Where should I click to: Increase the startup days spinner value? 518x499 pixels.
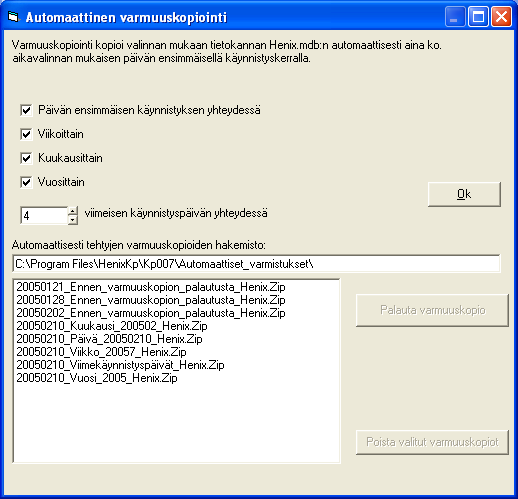(73, 211)
